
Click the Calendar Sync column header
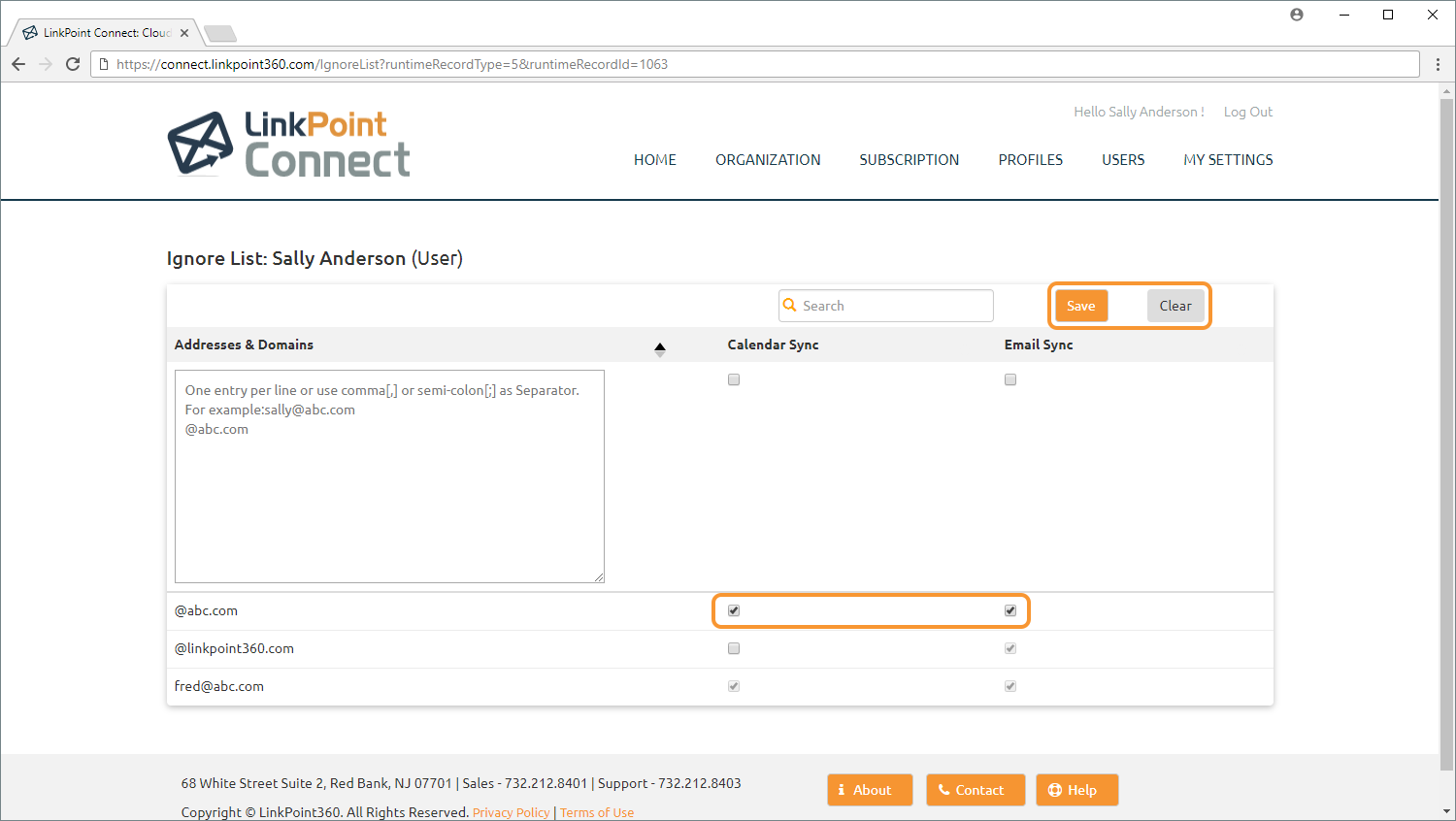773,345
